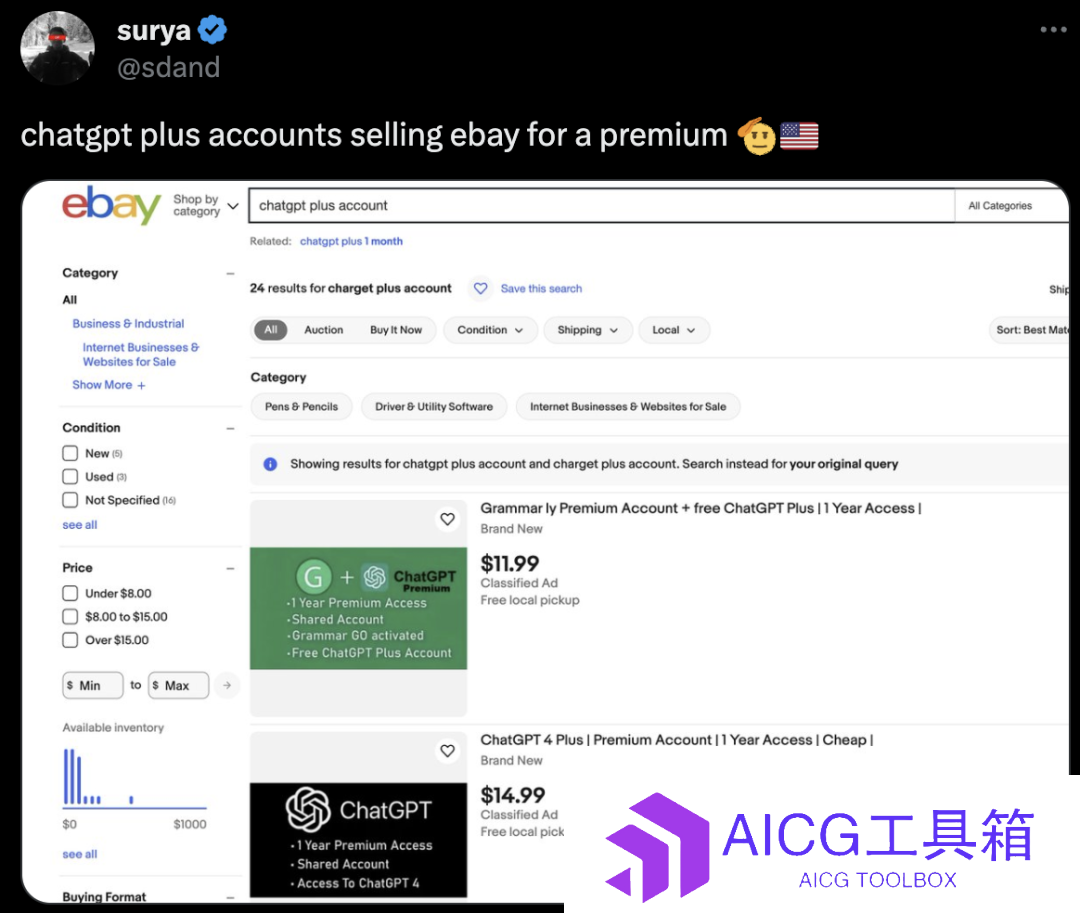Open the Condition filter dropdown

pyautogui.click(x=490, y=330)
